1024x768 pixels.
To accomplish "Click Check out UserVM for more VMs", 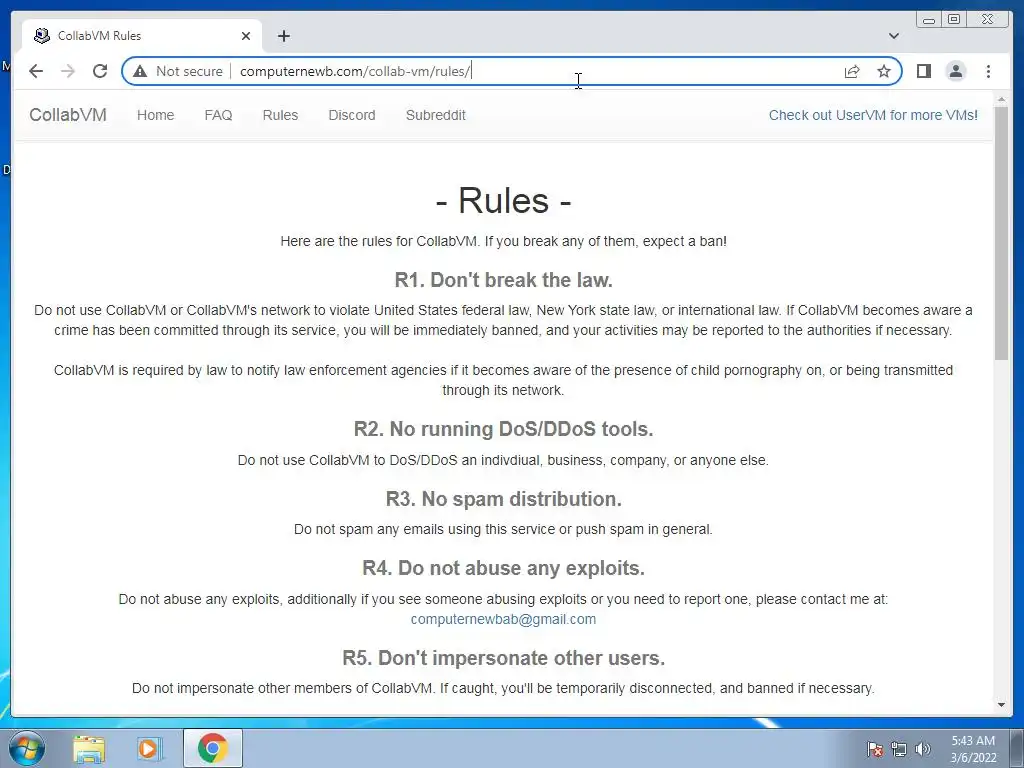I will click(x=873, y=115).
